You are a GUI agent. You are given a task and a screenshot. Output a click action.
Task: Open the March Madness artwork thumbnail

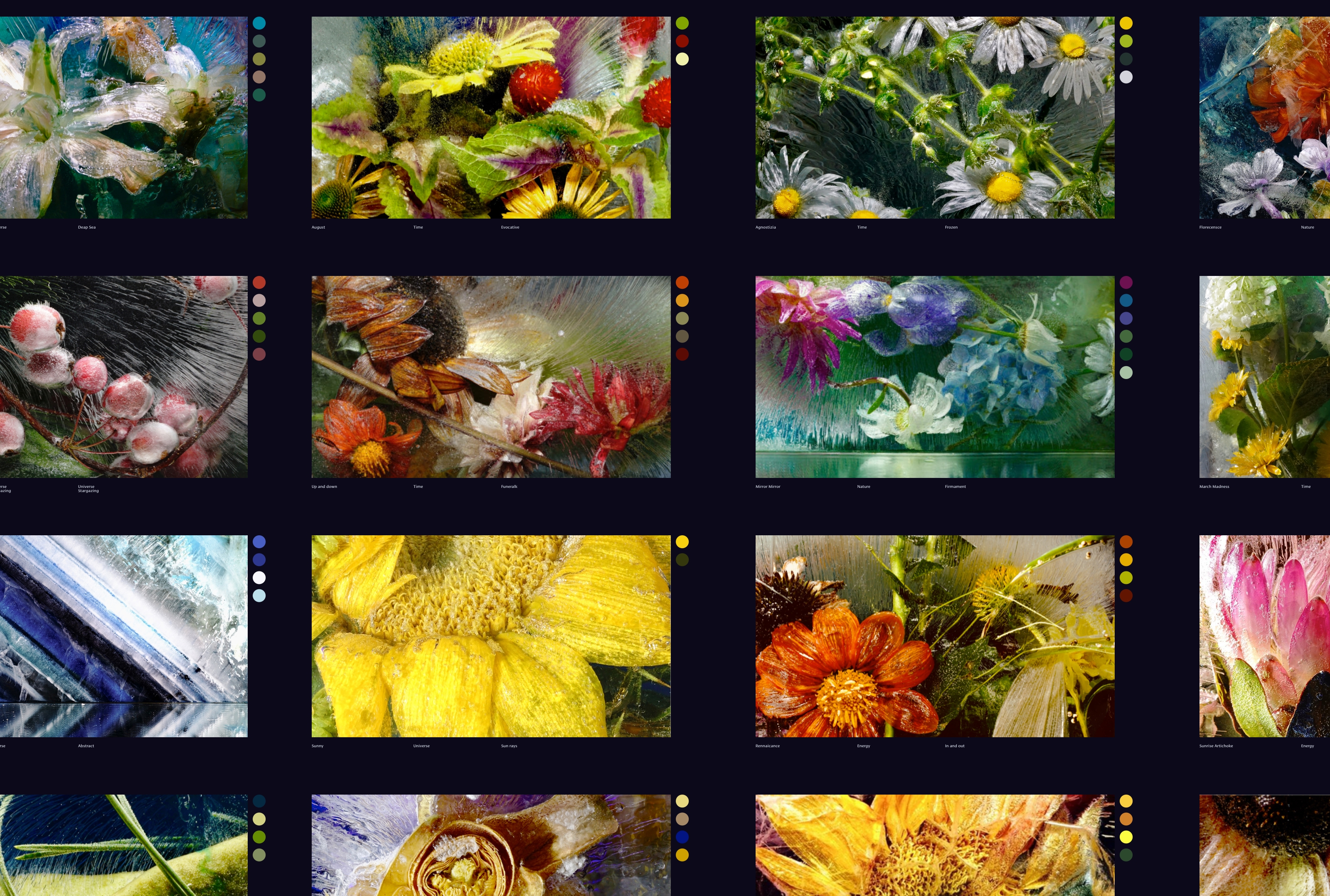coord(1264,377)
